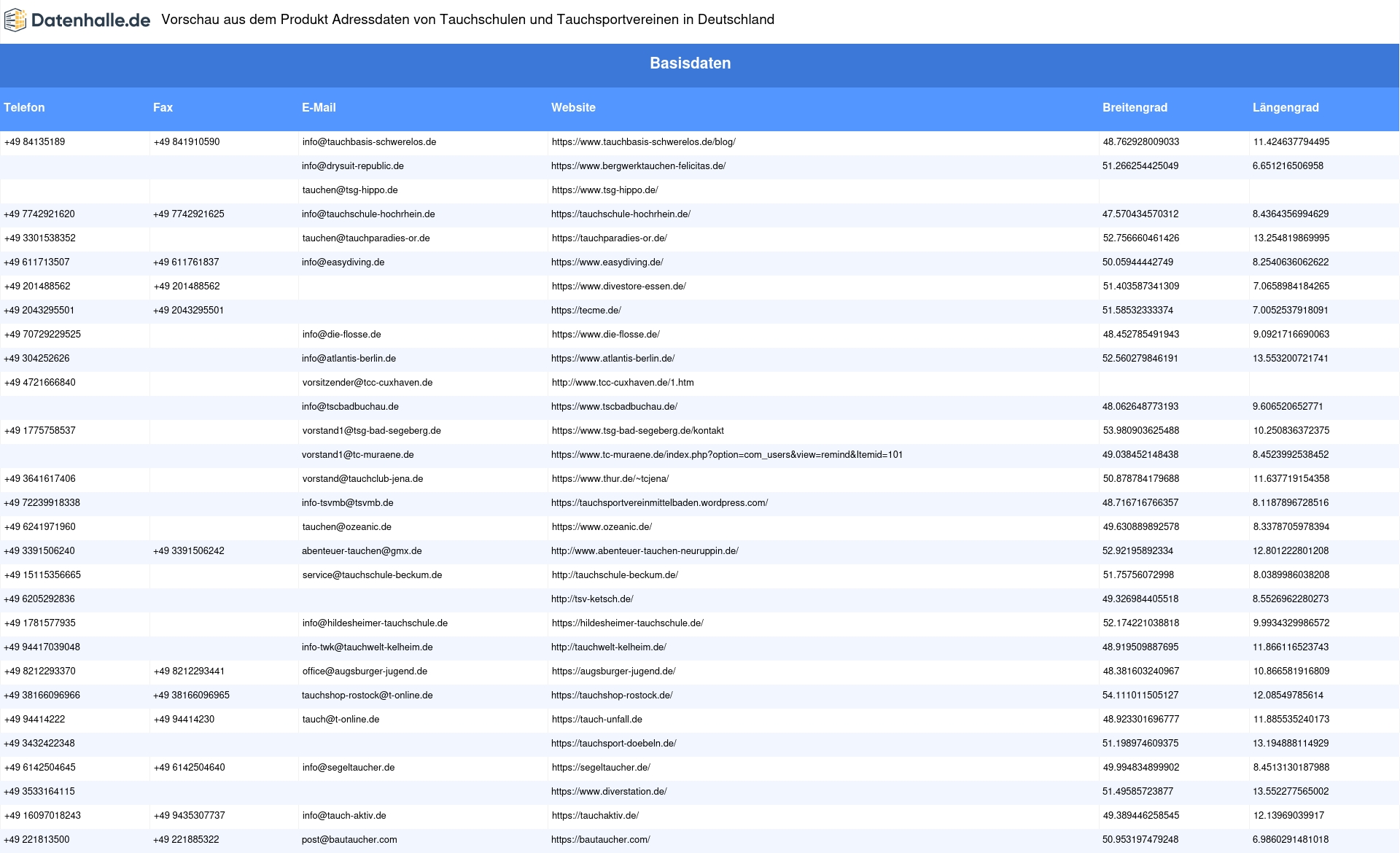
Task: Click the Datenhalle.de brand name
Action: (x=91, y=20)
